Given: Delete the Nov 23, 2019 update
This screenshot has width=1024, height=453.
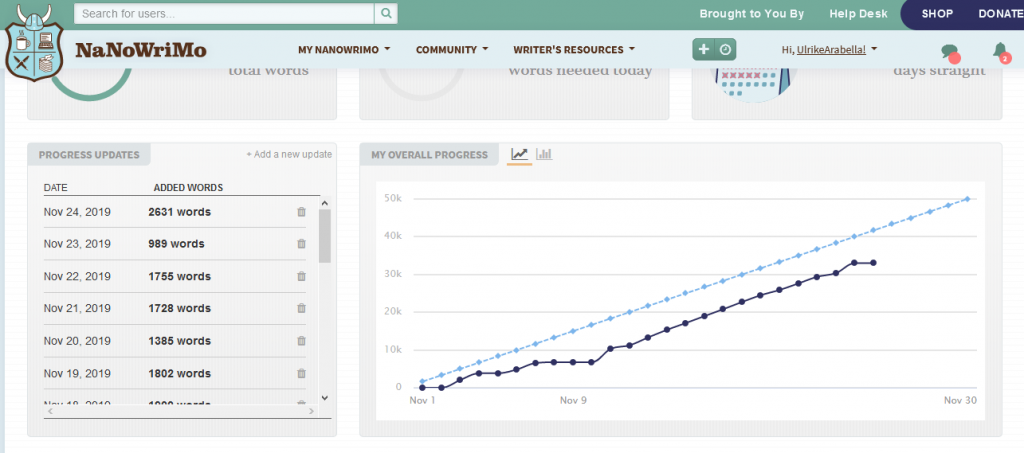Looking at the screenshot, I should click(x=301, y=243).
